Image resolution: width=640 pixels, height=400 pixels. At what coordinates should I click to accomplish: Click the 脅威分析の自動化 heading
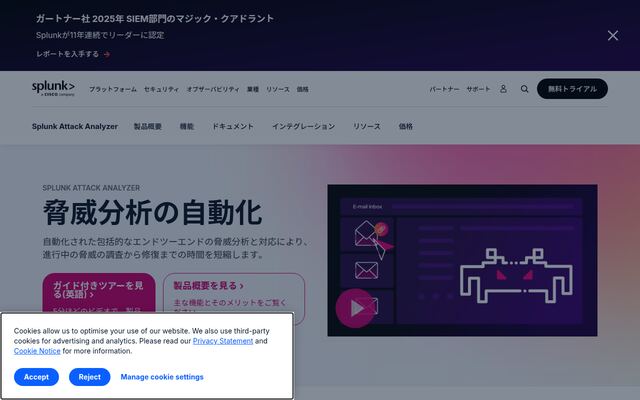(x=152, y=212)
